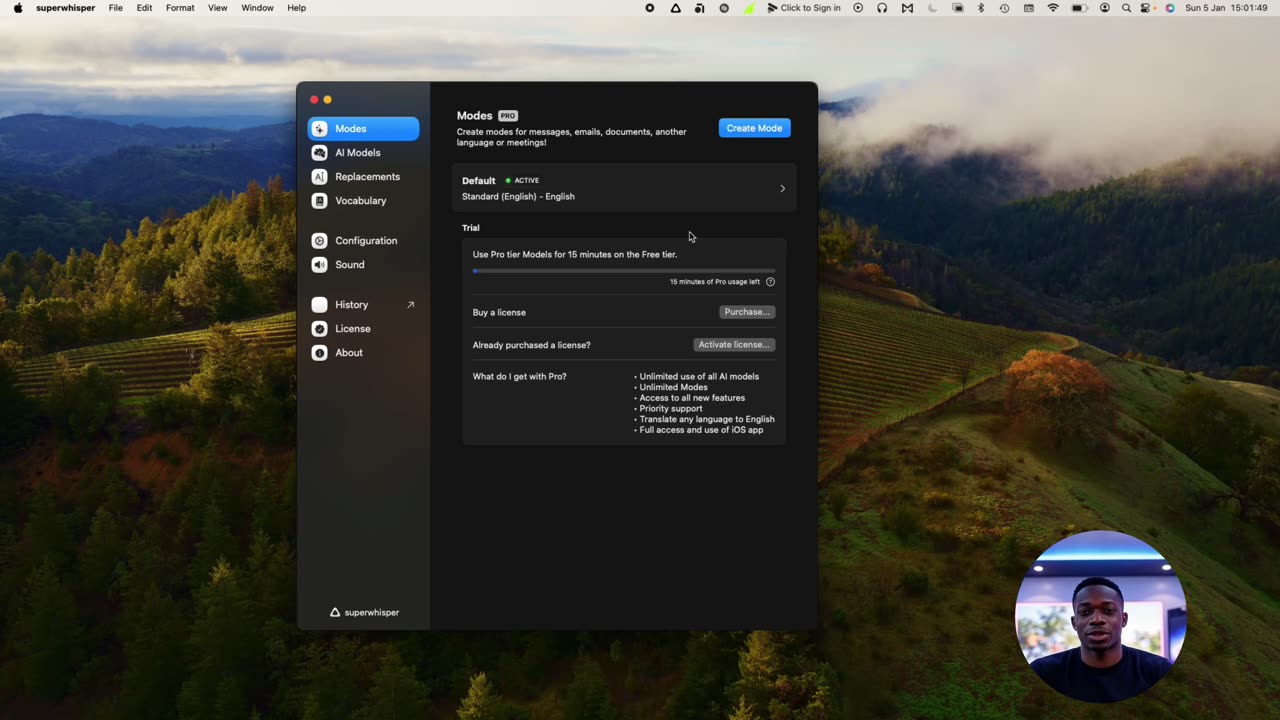
Task: Open the superwhisper app menu
Action: tap(66, 8)
